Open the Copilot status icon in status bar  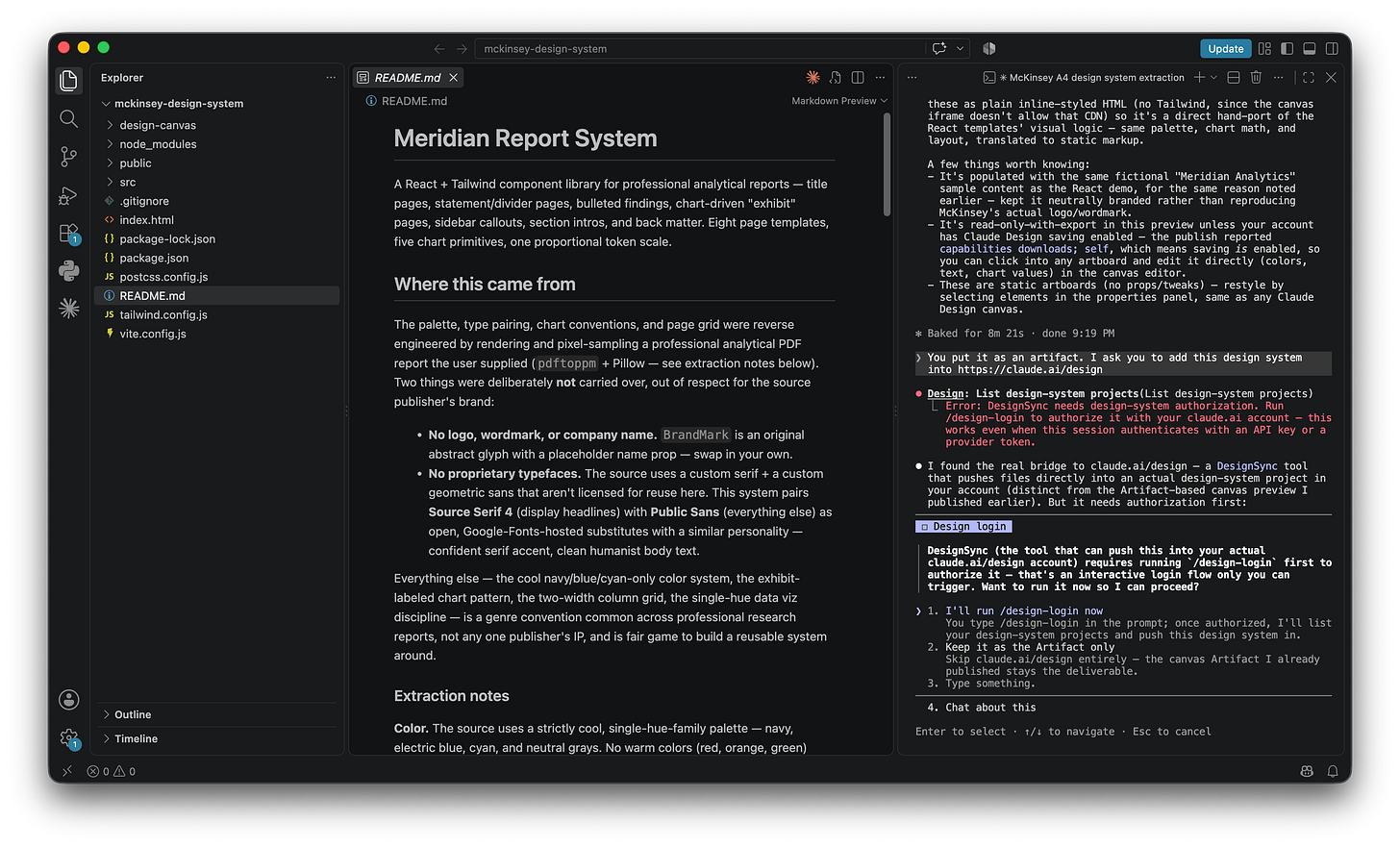[x=1307, y=771]
